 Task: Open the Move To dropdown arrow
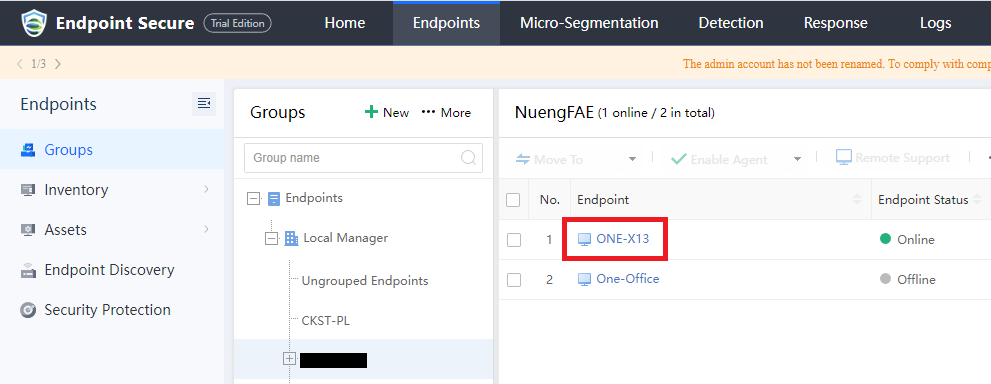tap(632, 159)
